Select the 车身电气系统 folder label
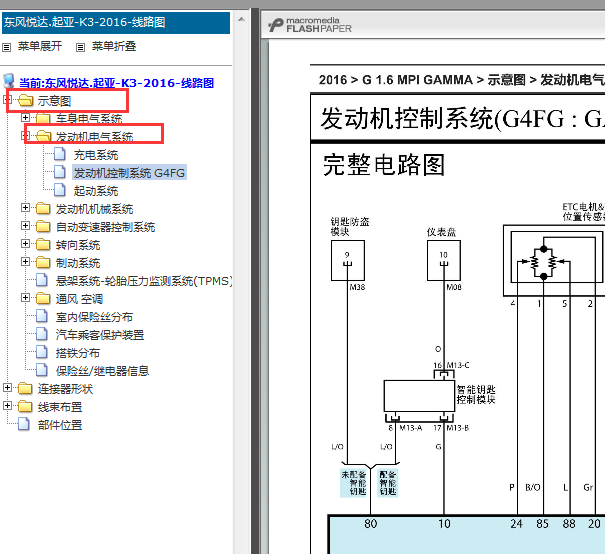The width and height of the screenshot is (605, 554). pyautogui.click(x=89, y=119)
